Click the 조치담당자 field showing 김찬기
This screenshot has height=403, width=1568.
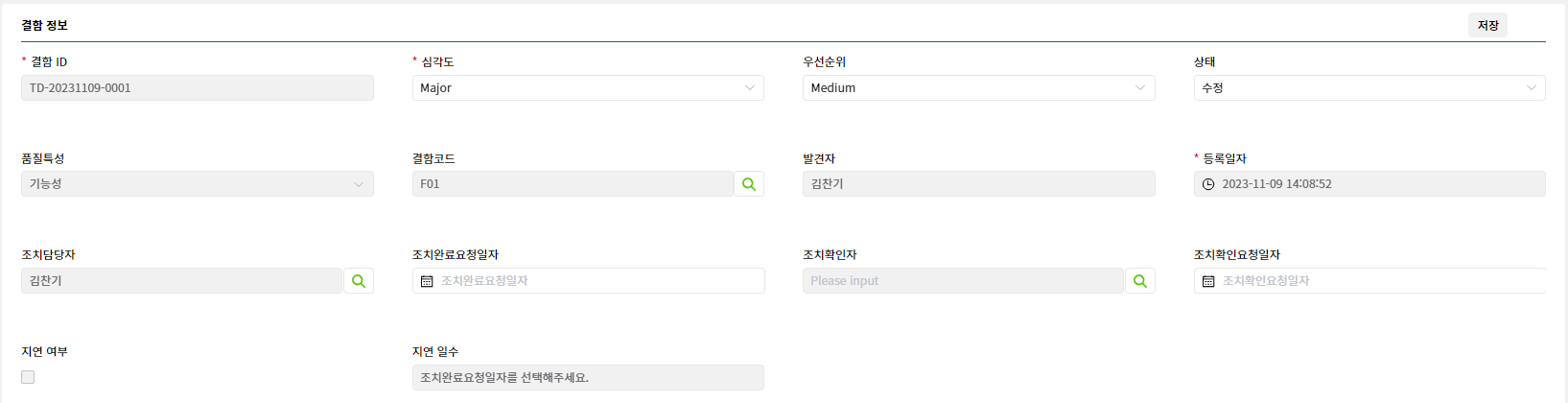[x=182, y=281]
